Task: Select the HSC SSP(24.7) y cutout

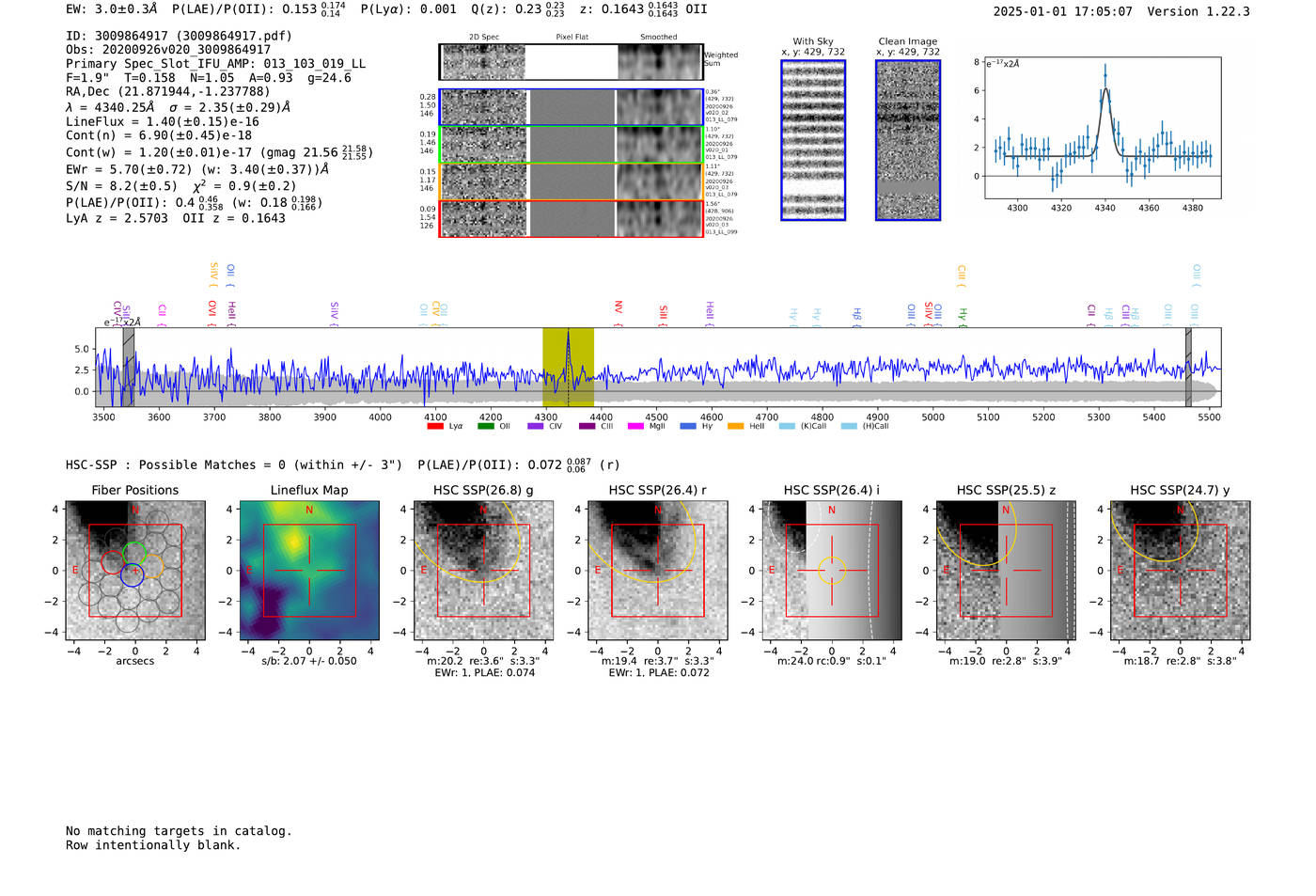Action: 1181,571
